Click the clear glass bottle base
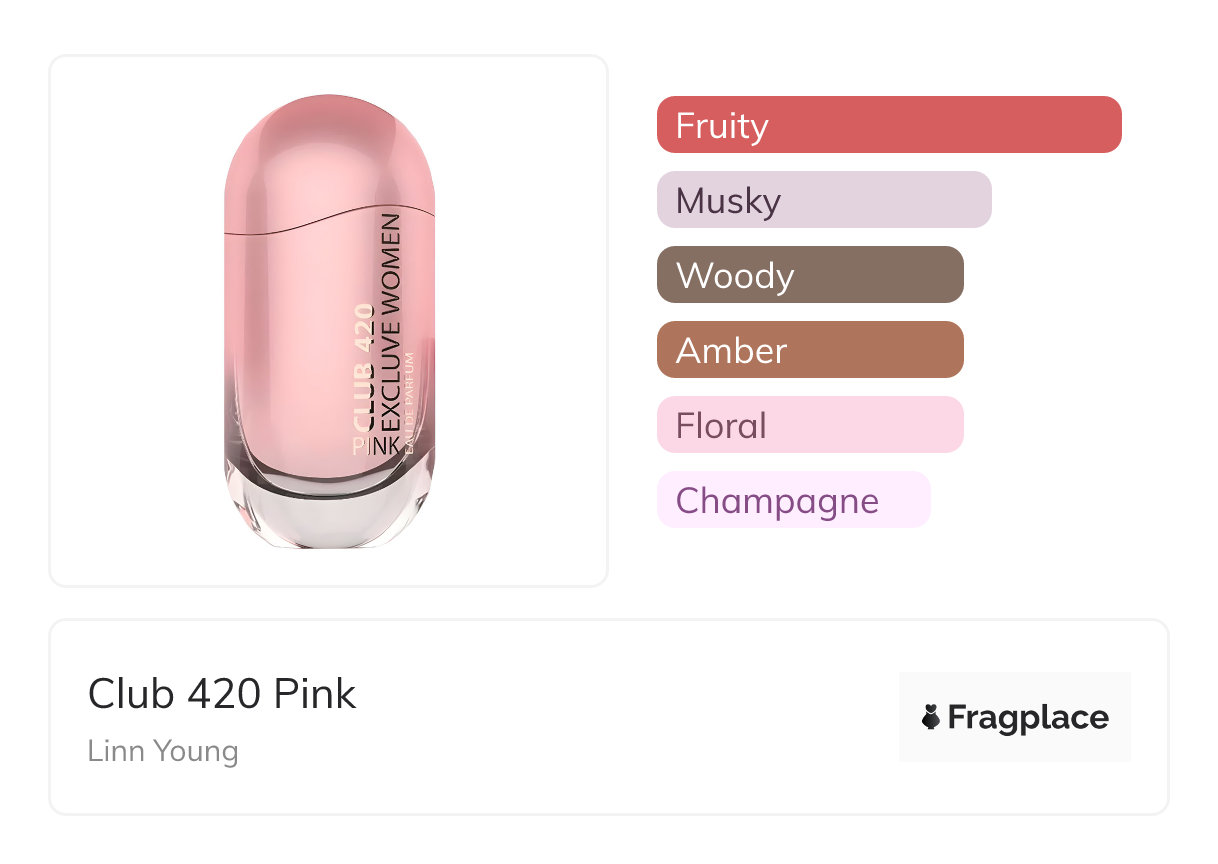 pos(330,517)
